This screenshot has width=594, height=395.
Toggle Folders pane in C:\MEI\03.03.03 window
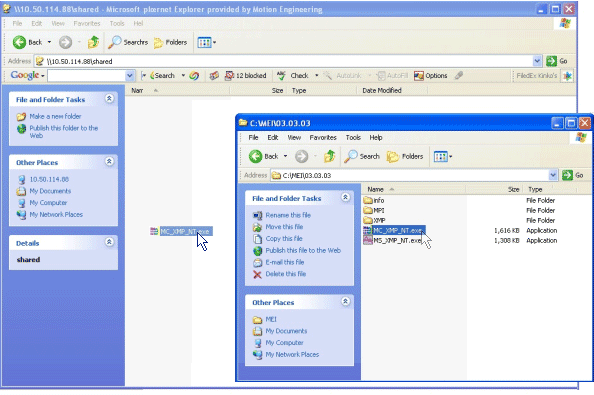click(x=405, y=156)
